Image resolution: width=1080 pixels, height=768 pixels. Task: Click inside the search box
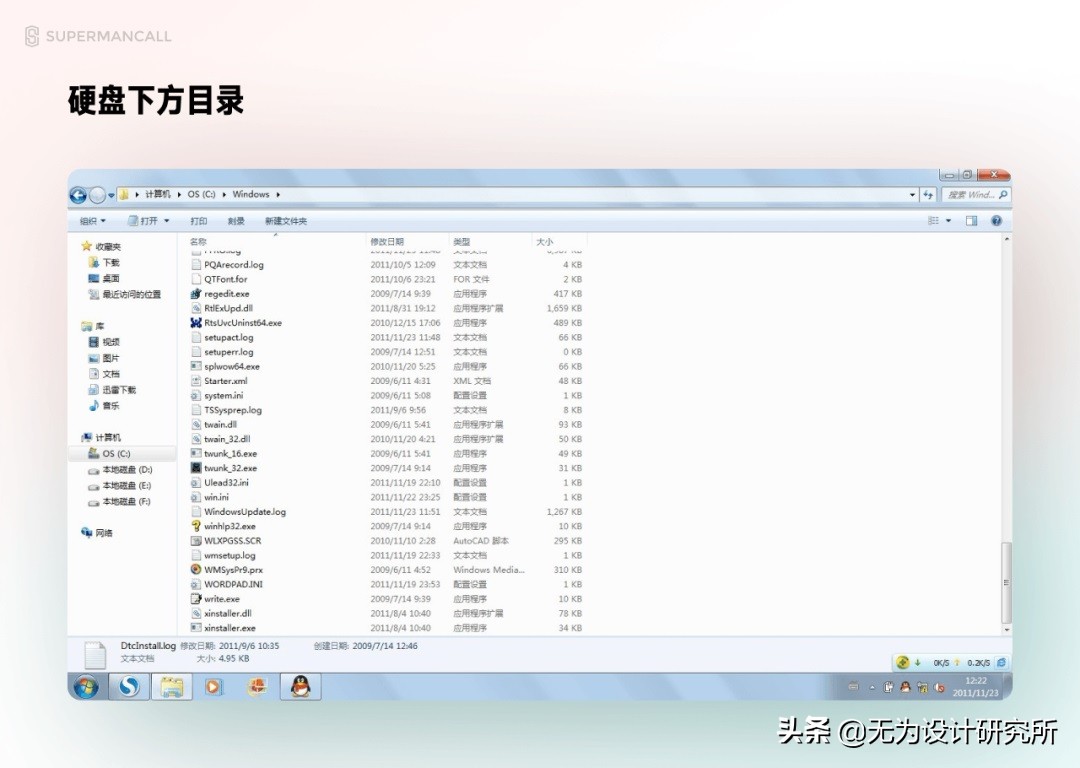975,194
